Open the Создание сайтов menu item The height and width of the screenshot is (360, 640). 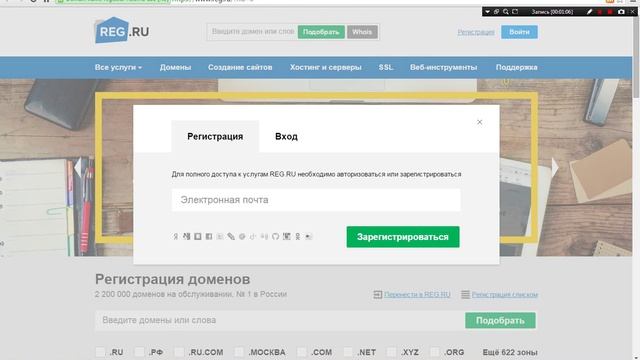click(x=240, y=67)
